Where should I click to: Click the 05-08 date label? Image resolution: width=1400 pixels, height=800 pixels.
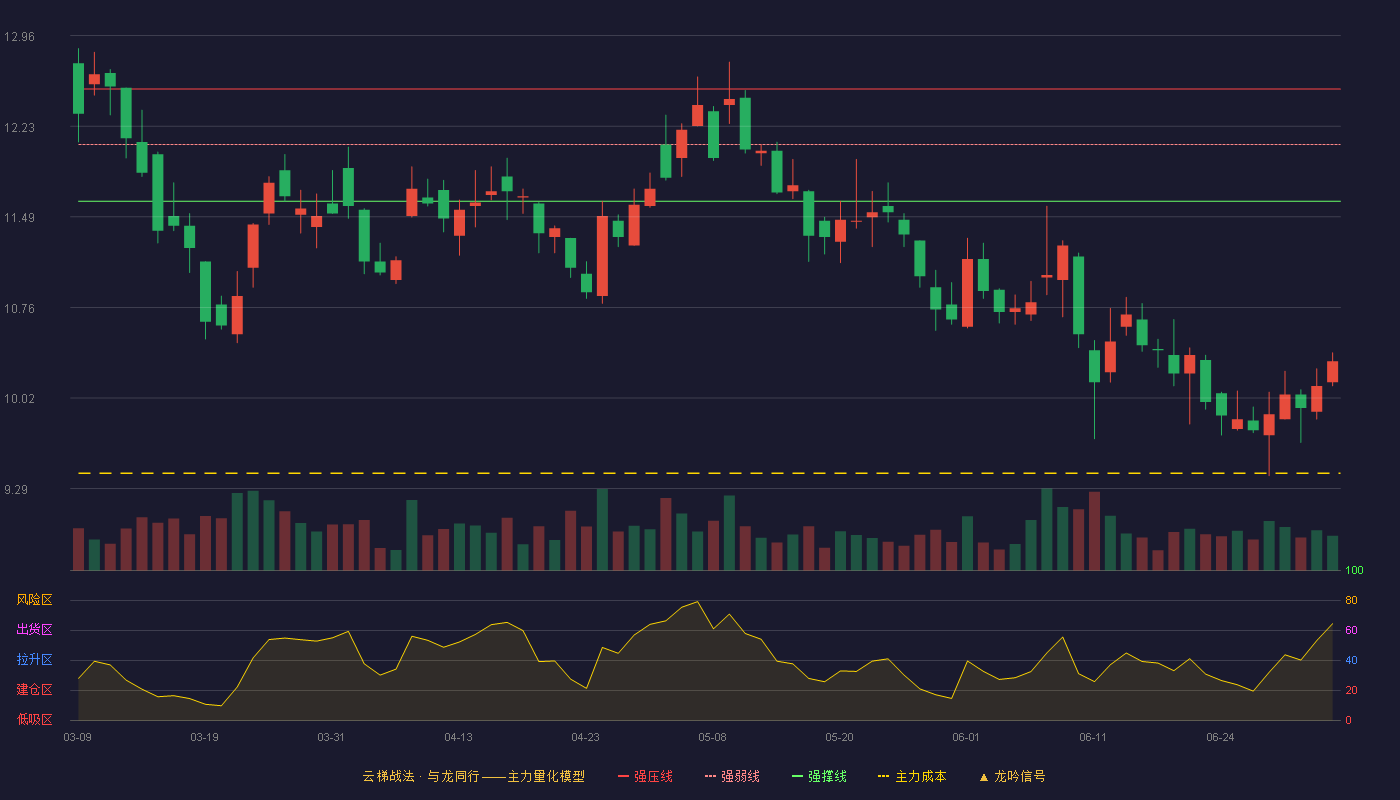click(712, 737)
